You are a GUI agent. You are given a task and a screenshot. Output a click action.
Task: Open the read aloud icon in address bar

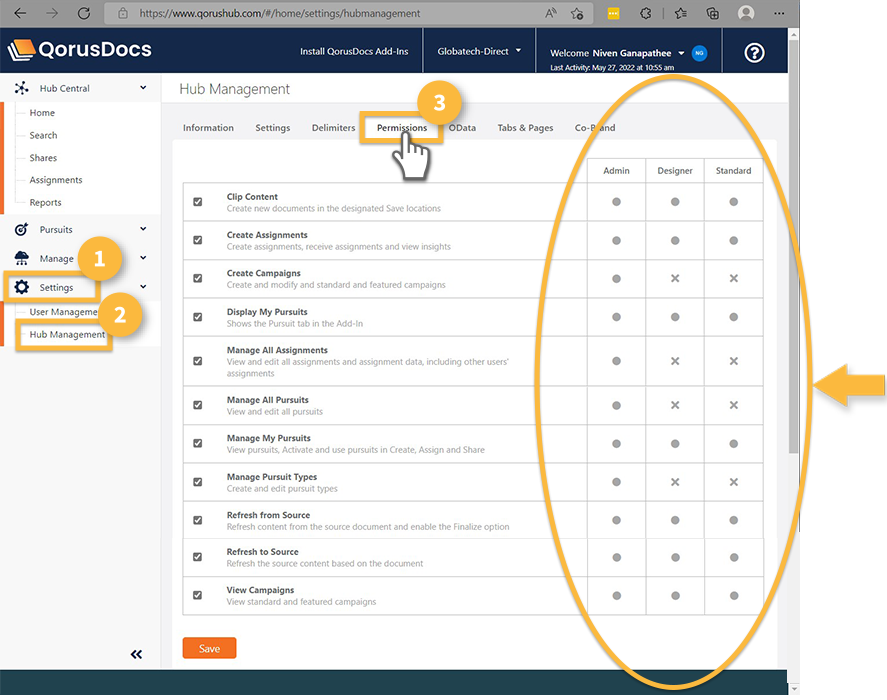550,13
